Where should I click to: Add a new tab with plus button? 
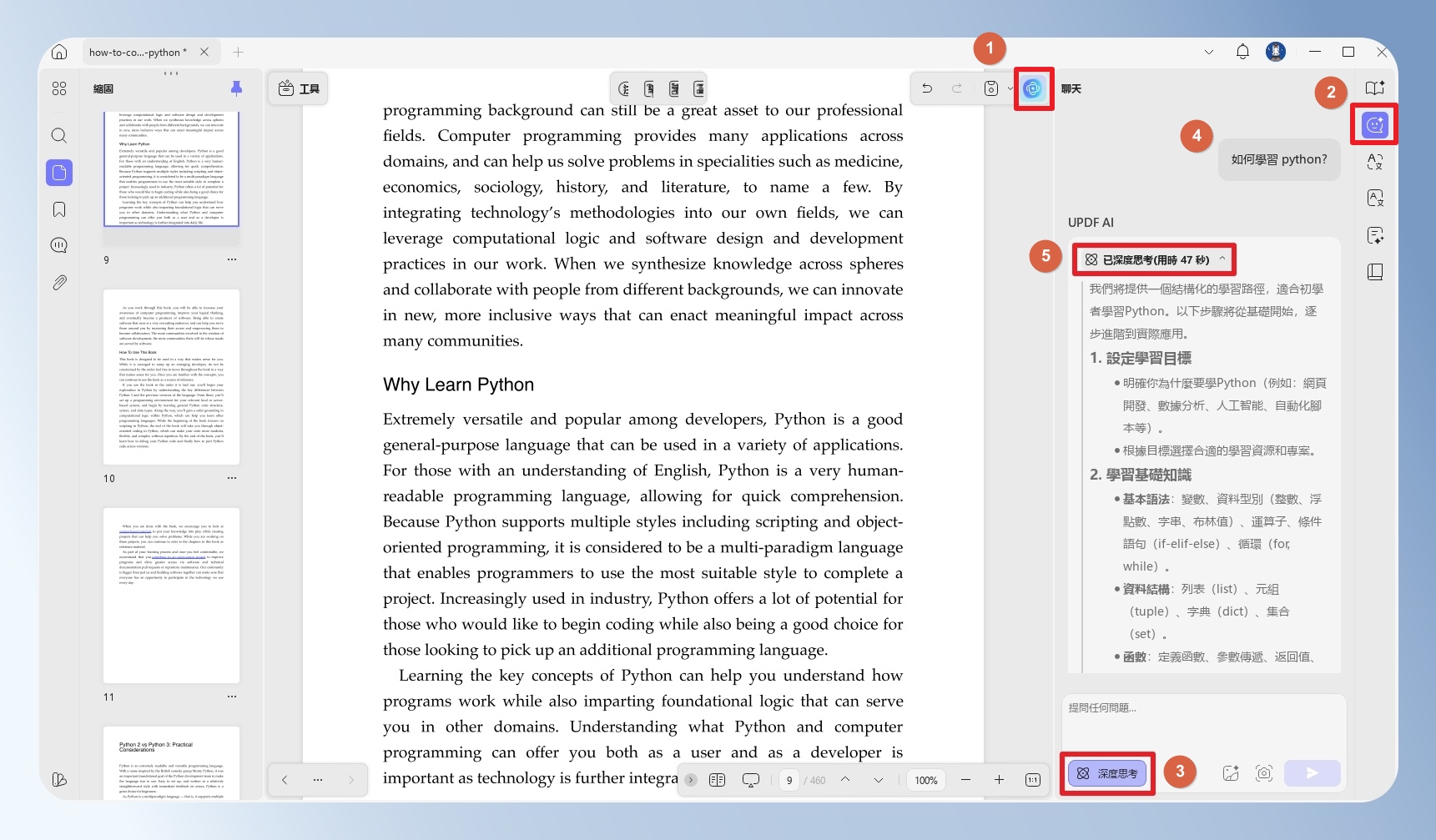tap(239, 52)
